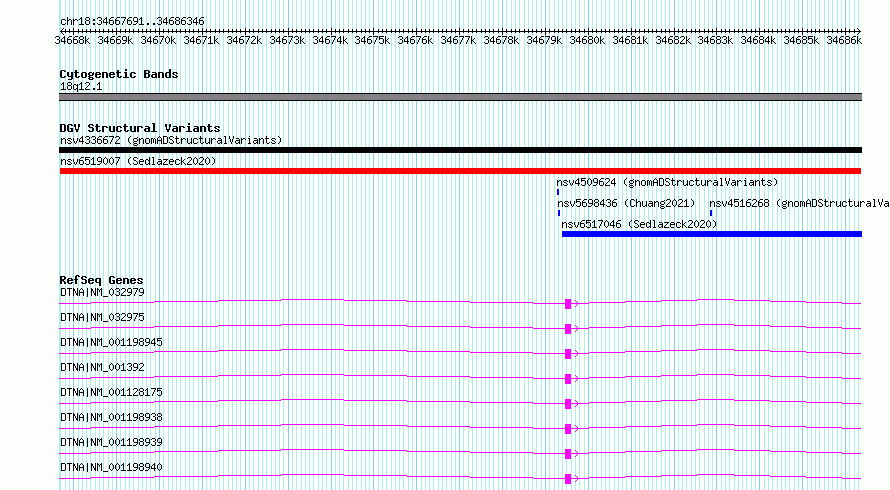890x490 pixels.
Task: Click the gray 18q12.1 cytoband bar
Action: [460, 97]
